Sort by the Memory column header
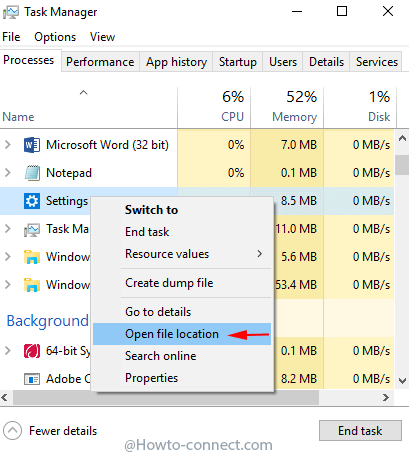The image size is (409, 452). click(287, 107)
